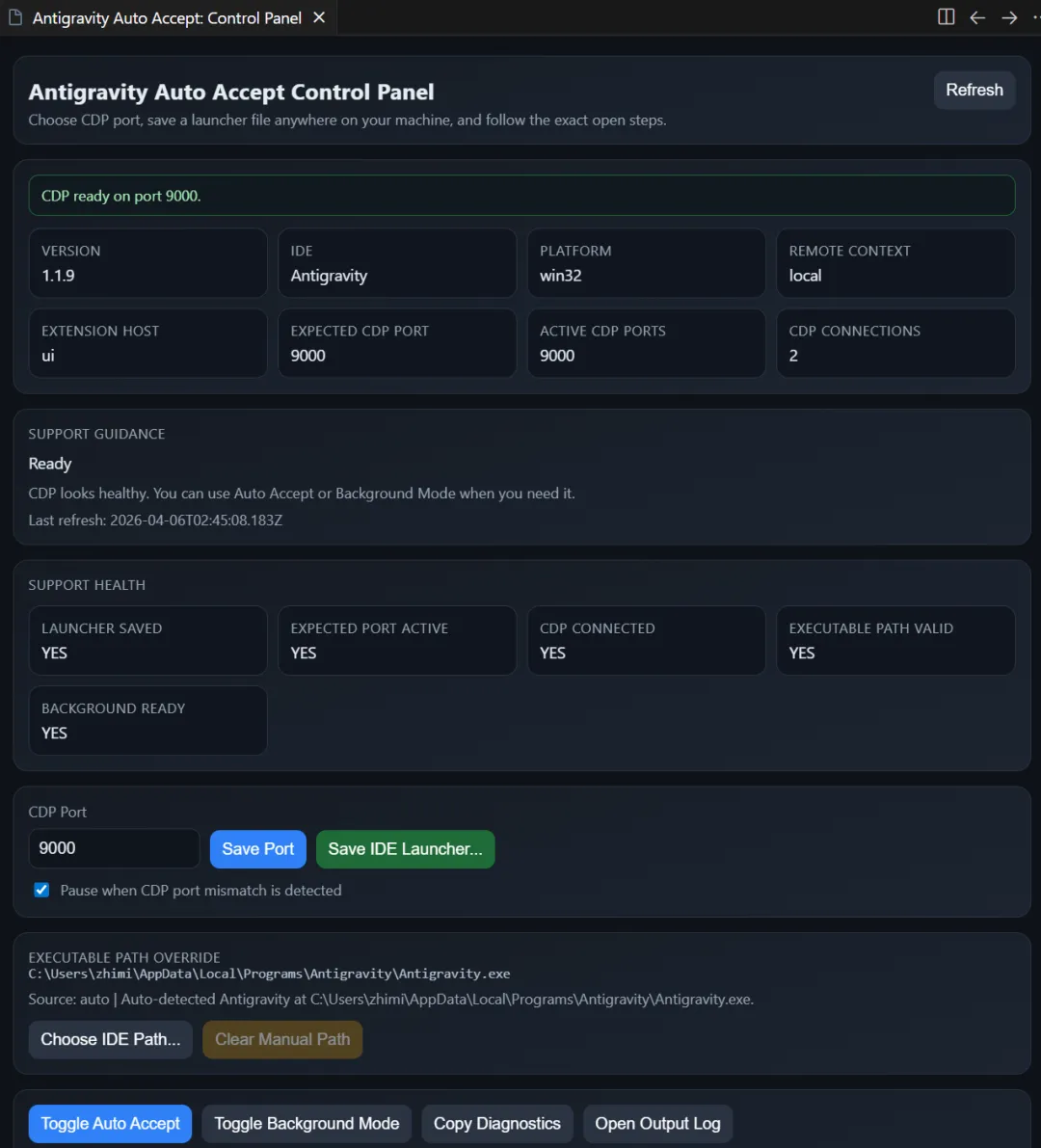This screenshot has height=1148, width=1041.
Task: Uncheck Pause when CDP port mismatch is detected
Action: pos(41,890)
